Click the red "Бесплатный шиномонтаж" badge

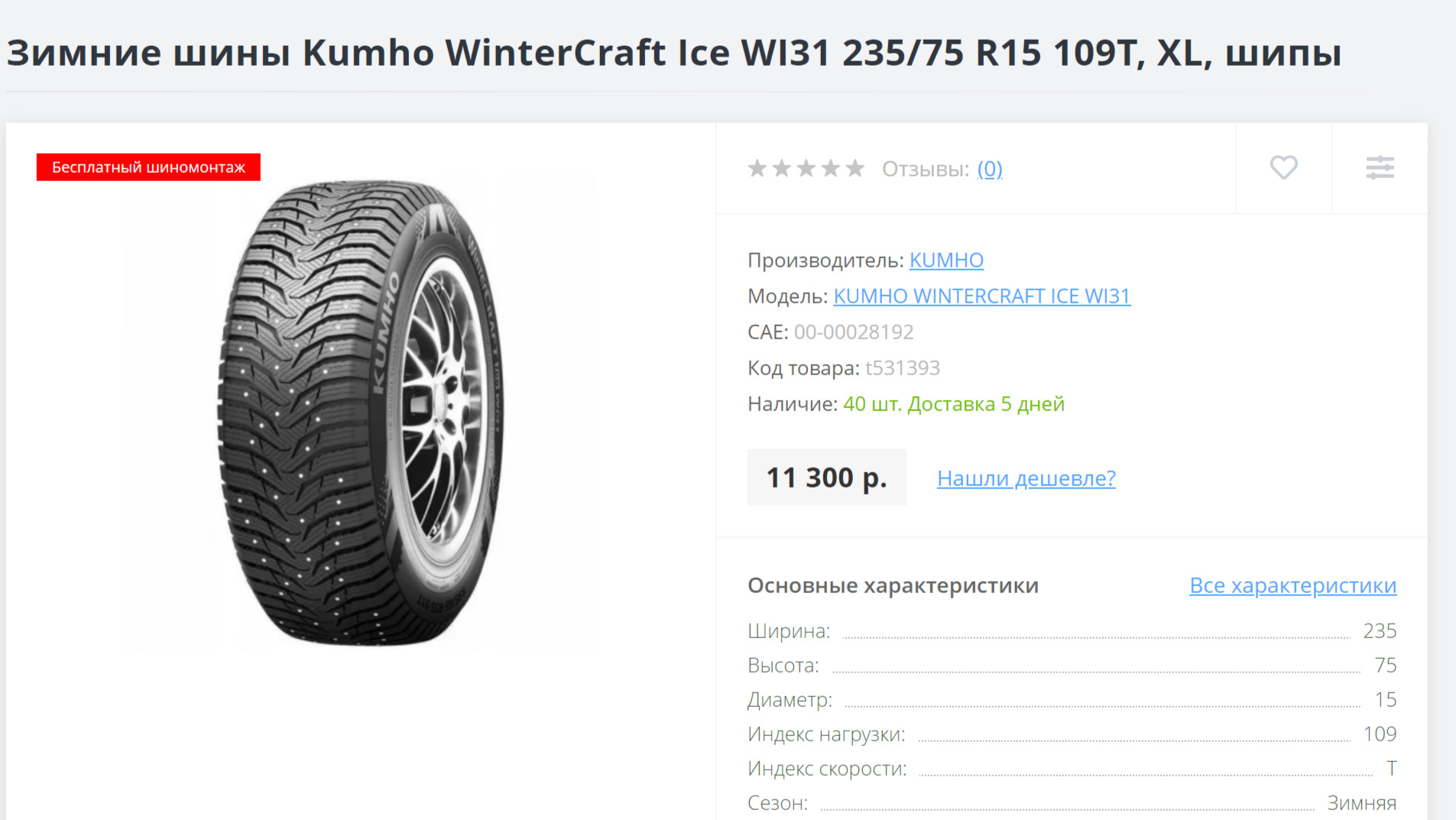(x=148, y=167)
